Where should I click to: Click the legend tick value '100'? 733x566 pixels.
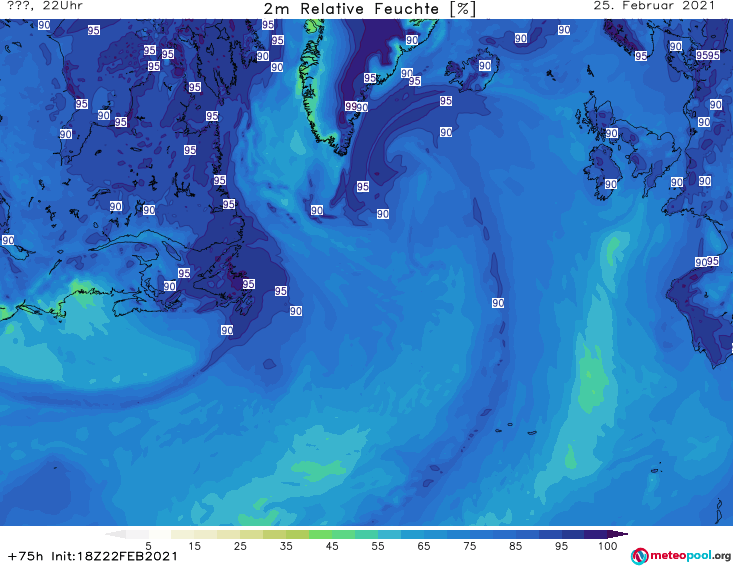[607, 546]
